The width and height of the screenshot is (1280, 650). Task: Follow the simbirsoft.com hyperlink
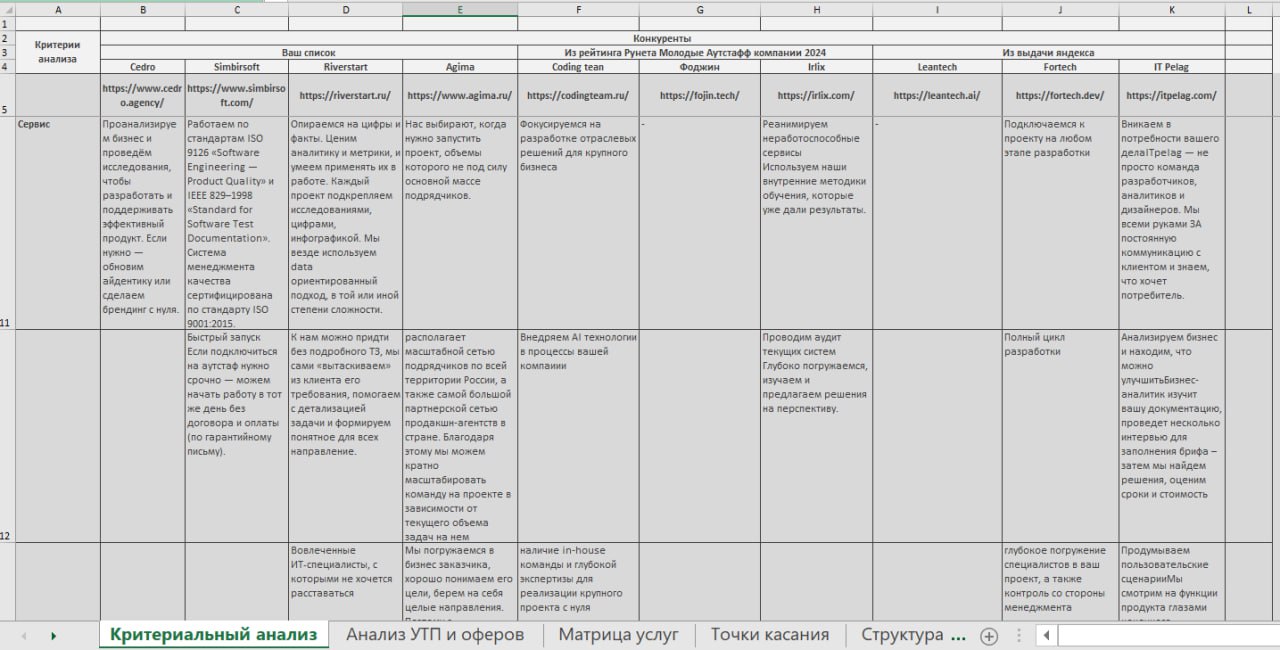click(x=236, y=95)
